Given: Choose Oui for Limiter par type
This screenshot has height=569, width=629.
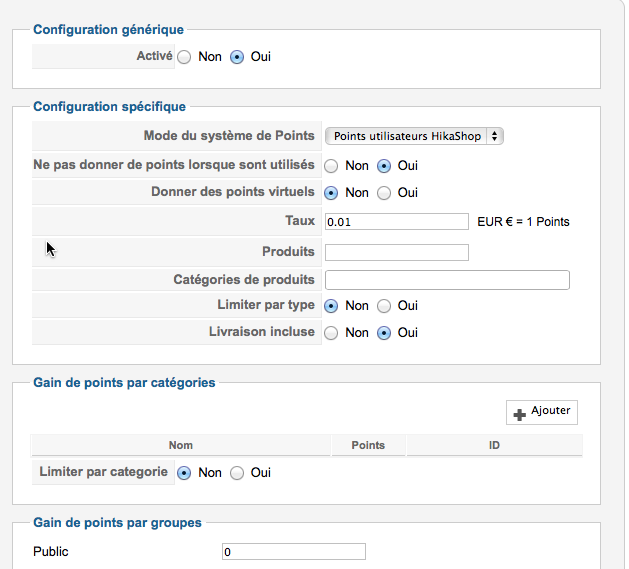Looking at the screenshot, I should pos(383,306).
